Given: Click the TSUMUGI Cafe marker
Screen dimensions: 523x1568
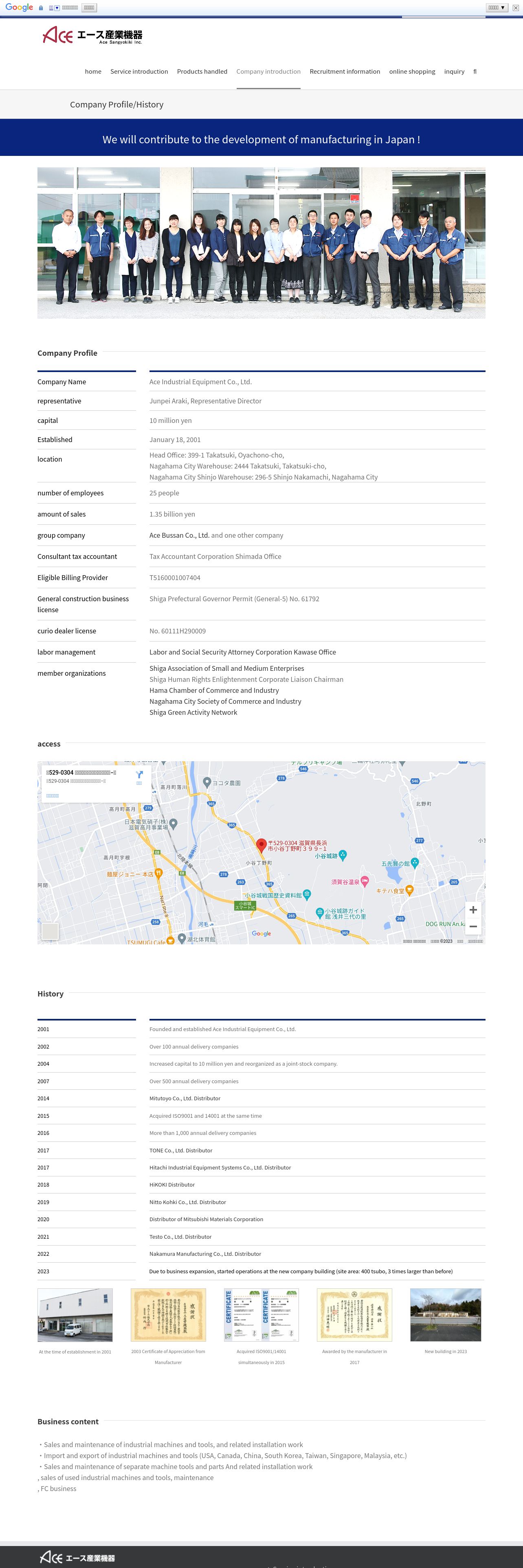Looking at the screenshot, I should point(171,941).
